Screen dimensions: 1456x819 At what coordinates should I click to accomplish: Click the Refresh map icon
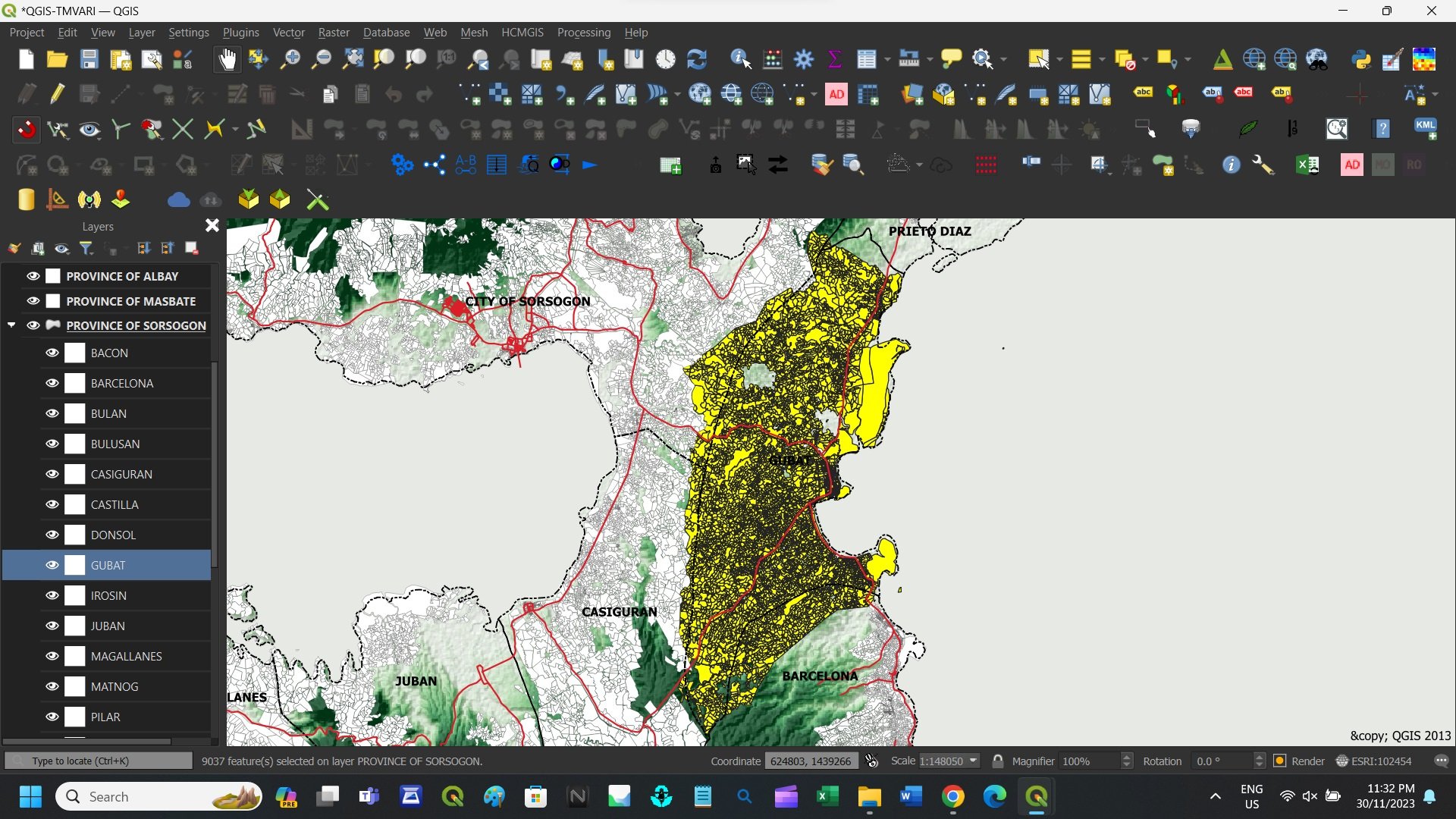pyautogui.click(x=696, y=59)
